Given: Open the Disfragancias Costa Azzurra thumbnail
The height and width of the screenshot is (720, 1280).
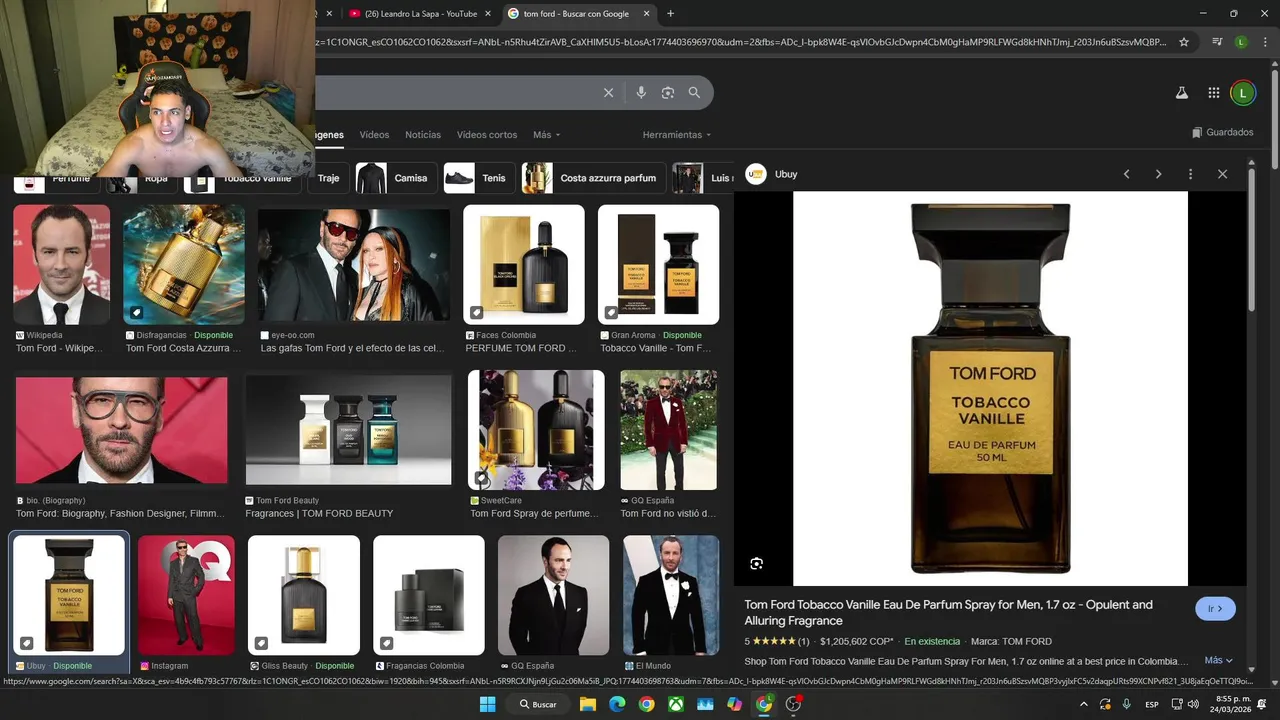Looking at the screenshot, I should click(184, 264).
